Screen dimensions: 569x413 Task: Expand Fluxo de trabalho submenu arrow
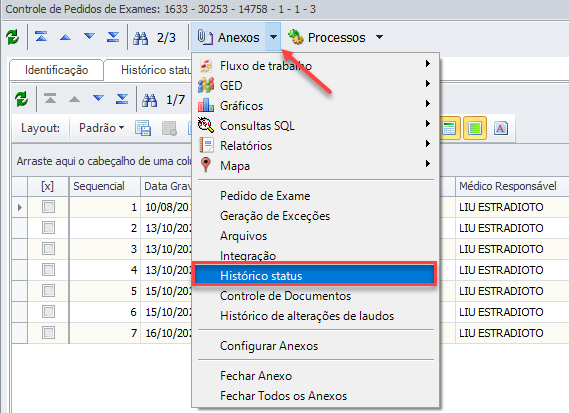pyautogui.click(x=428, y=64)
